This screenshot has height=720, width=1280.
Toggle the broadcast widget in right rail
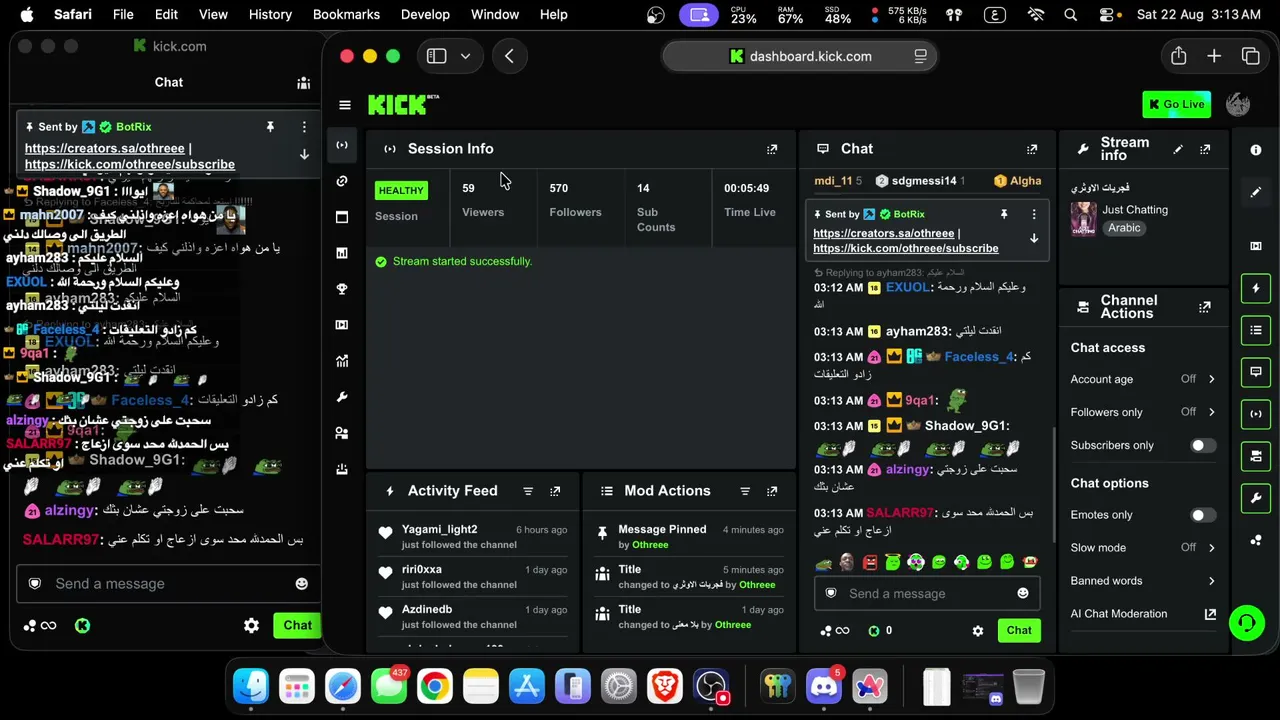click(1256, 414)
